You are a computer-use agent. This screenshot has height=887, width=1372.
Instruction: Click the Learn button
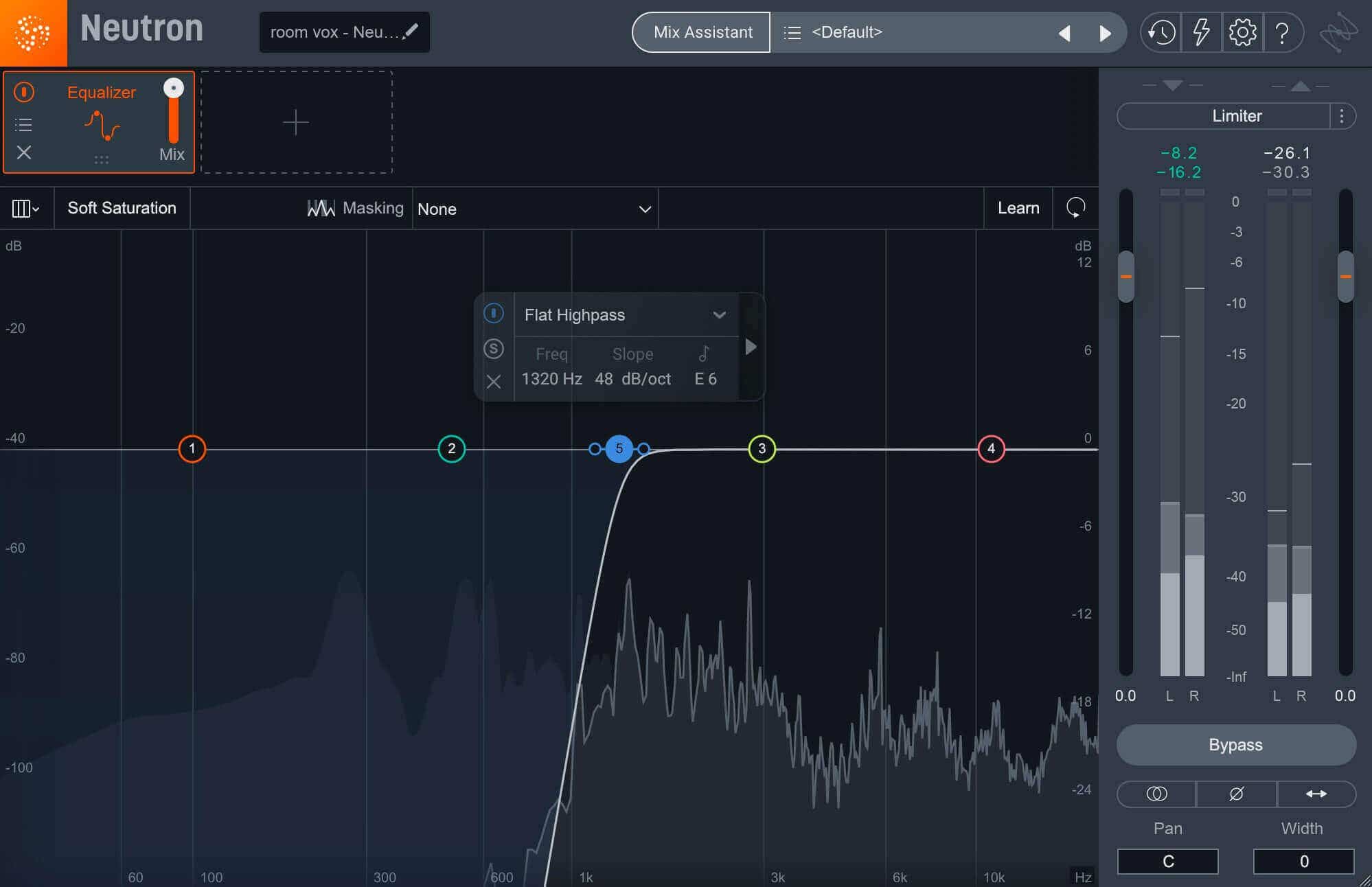1018,208
